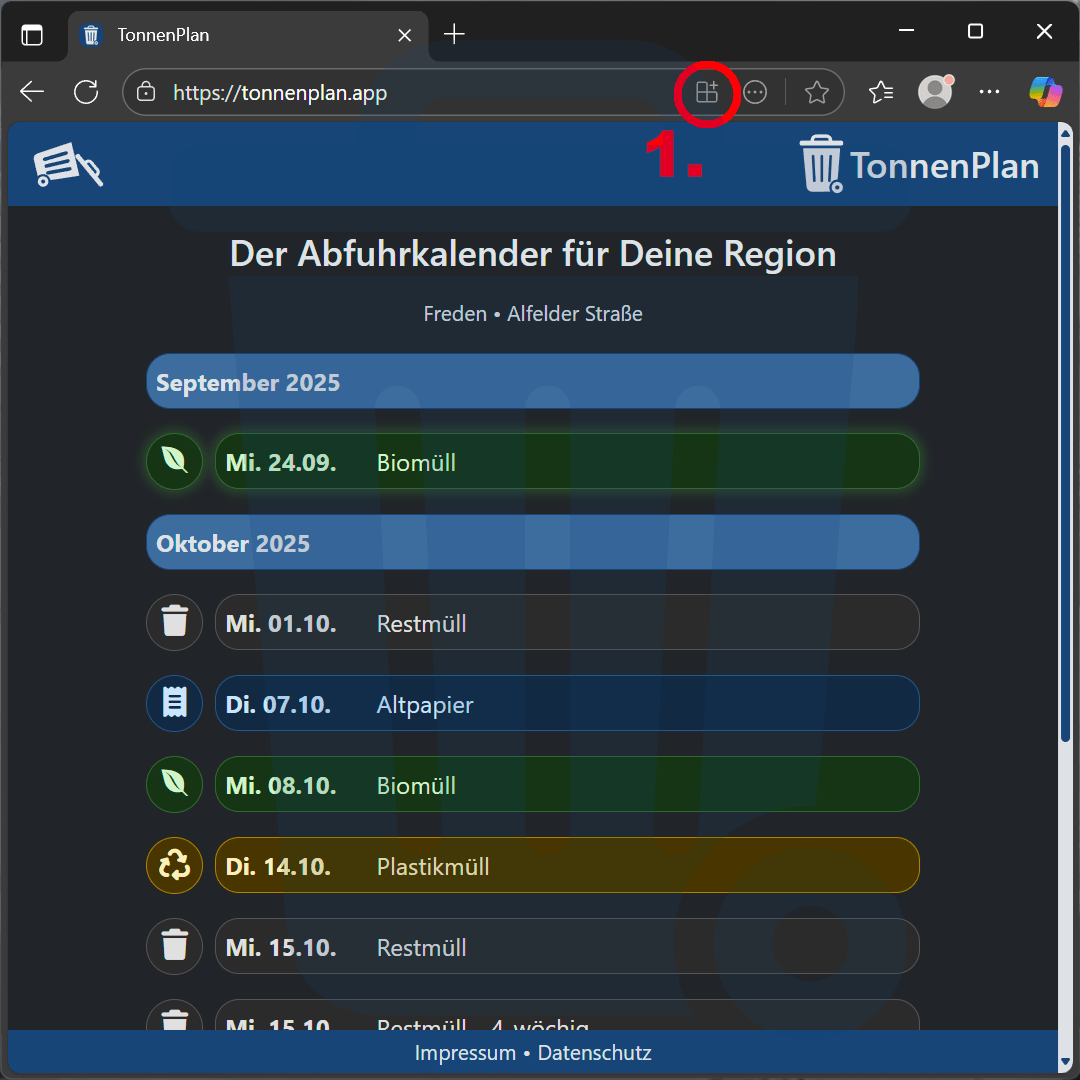Expand the Oktober 2025 month header
Viewport: 1080px width, 1080px height.
point(532,543)
